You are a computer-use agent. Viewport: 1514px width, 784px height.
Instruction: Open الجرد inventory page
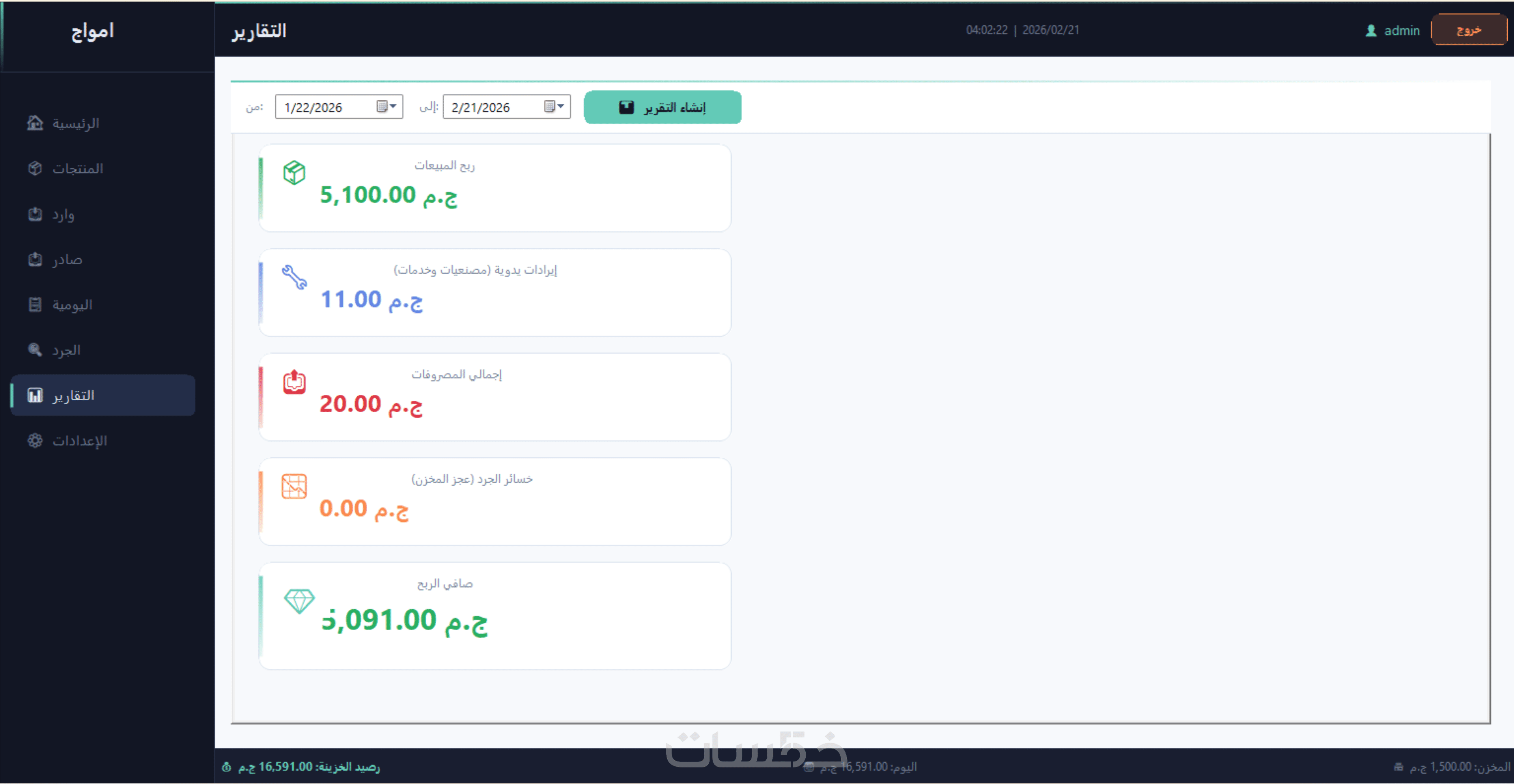click(x=66, y=350)
